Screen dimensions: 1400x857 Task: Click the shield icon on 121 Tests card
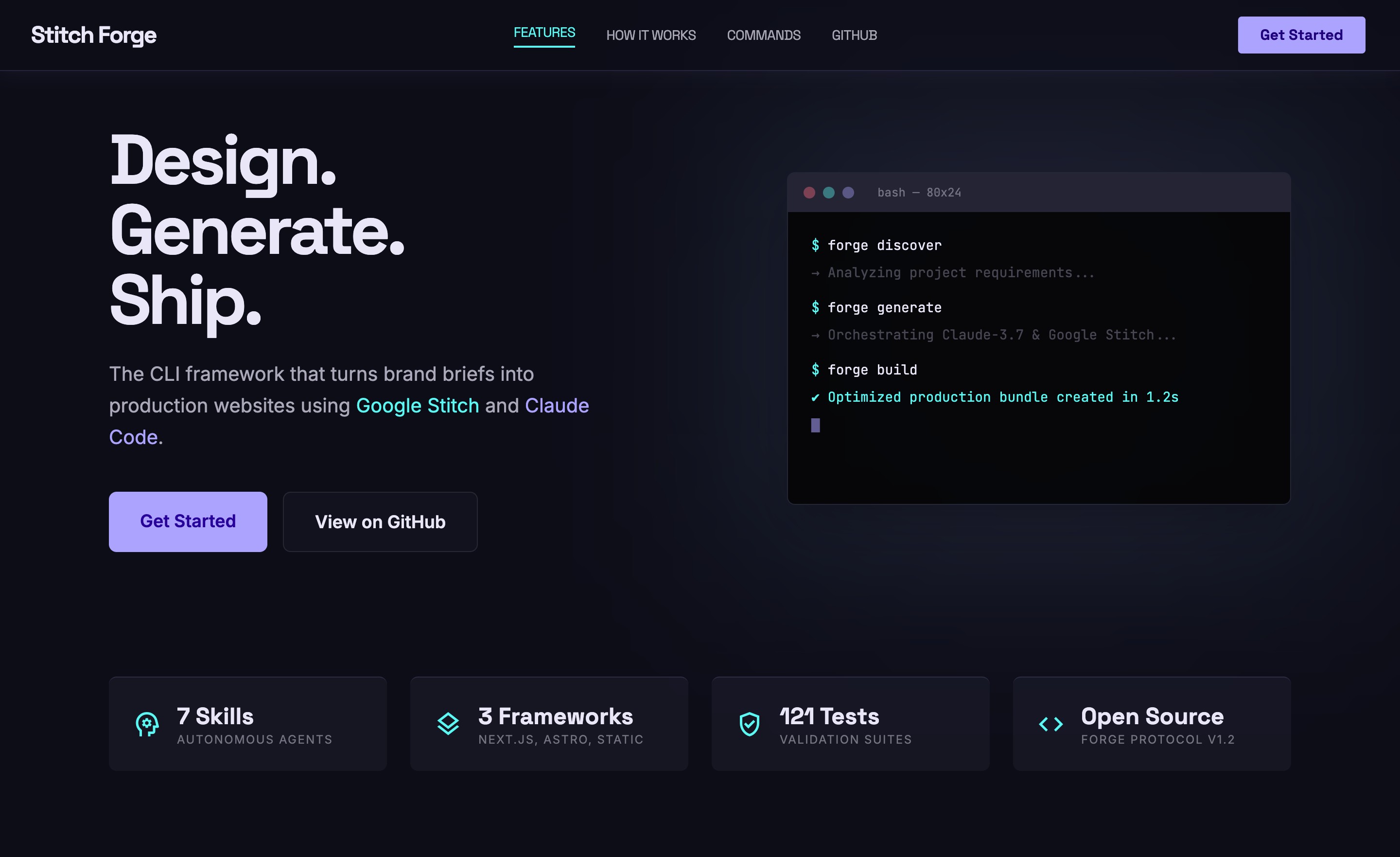(749, 723)
